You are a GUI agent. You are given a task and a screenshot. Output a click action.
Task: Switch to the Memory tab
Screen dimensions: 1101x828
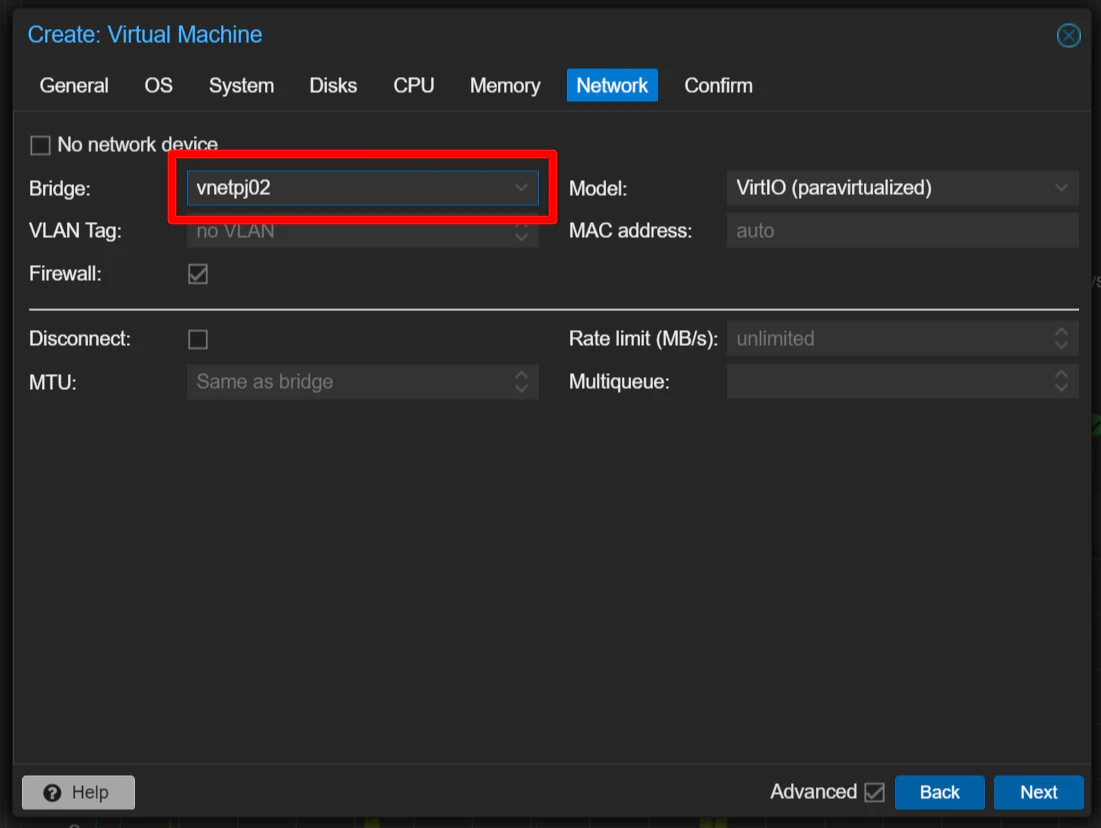tap(505, 86)
